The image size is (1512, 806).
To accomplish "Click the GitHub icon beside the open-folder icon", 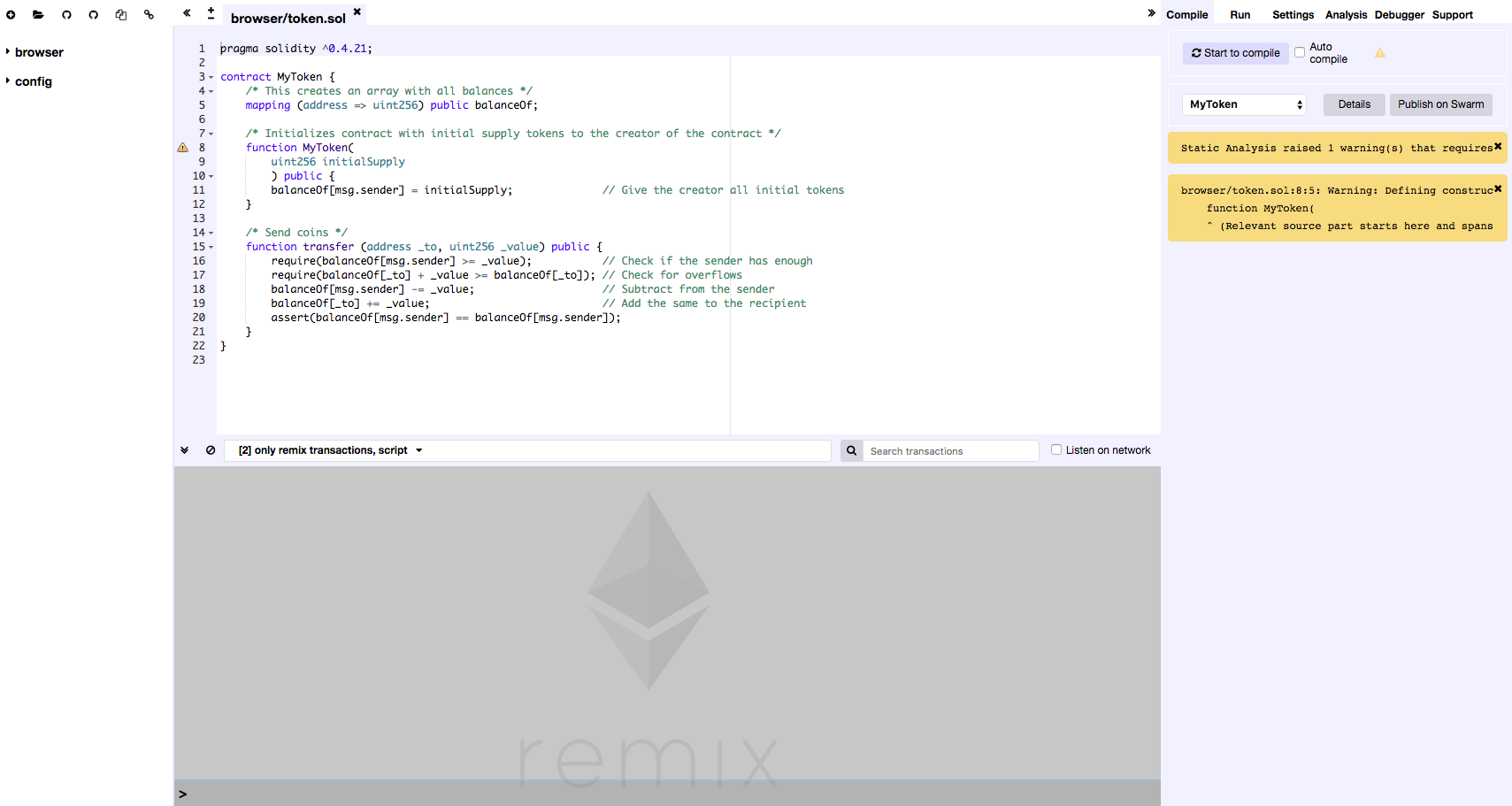I will (x=66, y=15).
